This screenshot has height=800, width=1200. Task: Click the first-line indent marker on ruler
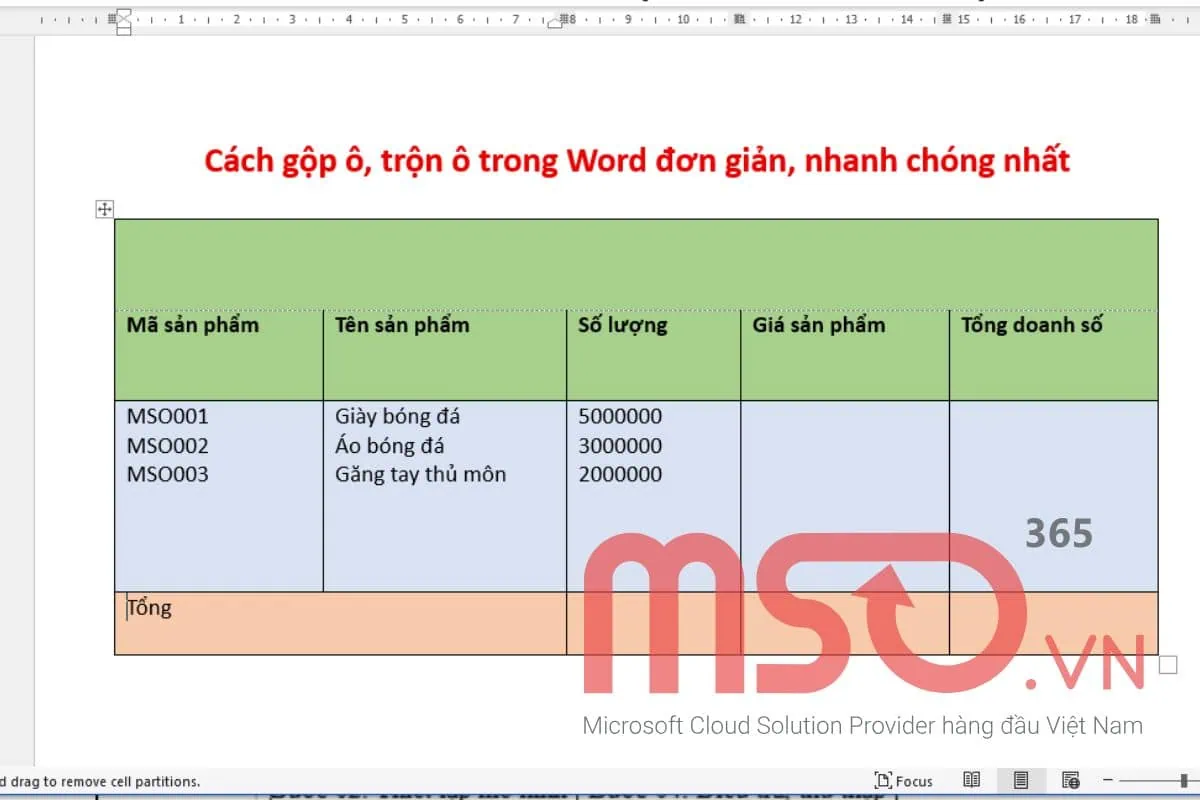click(121, 12)
